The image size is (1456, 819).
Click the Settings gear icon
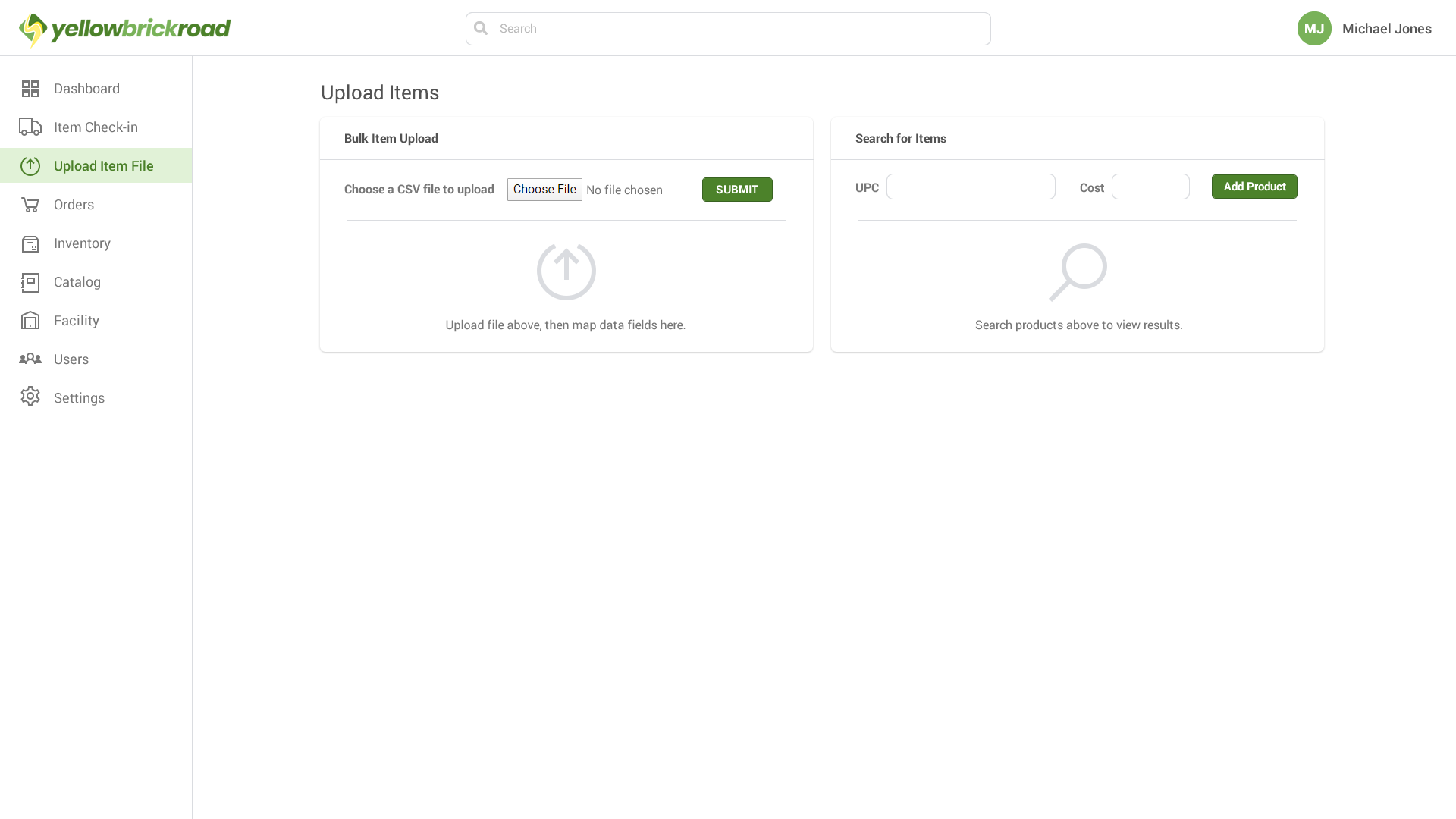tap(30, 397)
